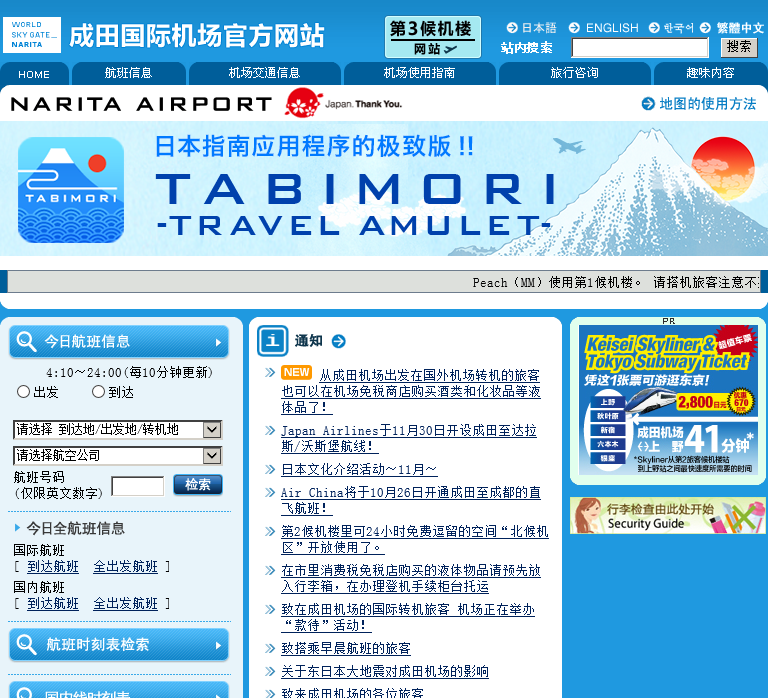The image size is (768, 698).
Task: Open international 到达航班 link
Action: [53, 567]
